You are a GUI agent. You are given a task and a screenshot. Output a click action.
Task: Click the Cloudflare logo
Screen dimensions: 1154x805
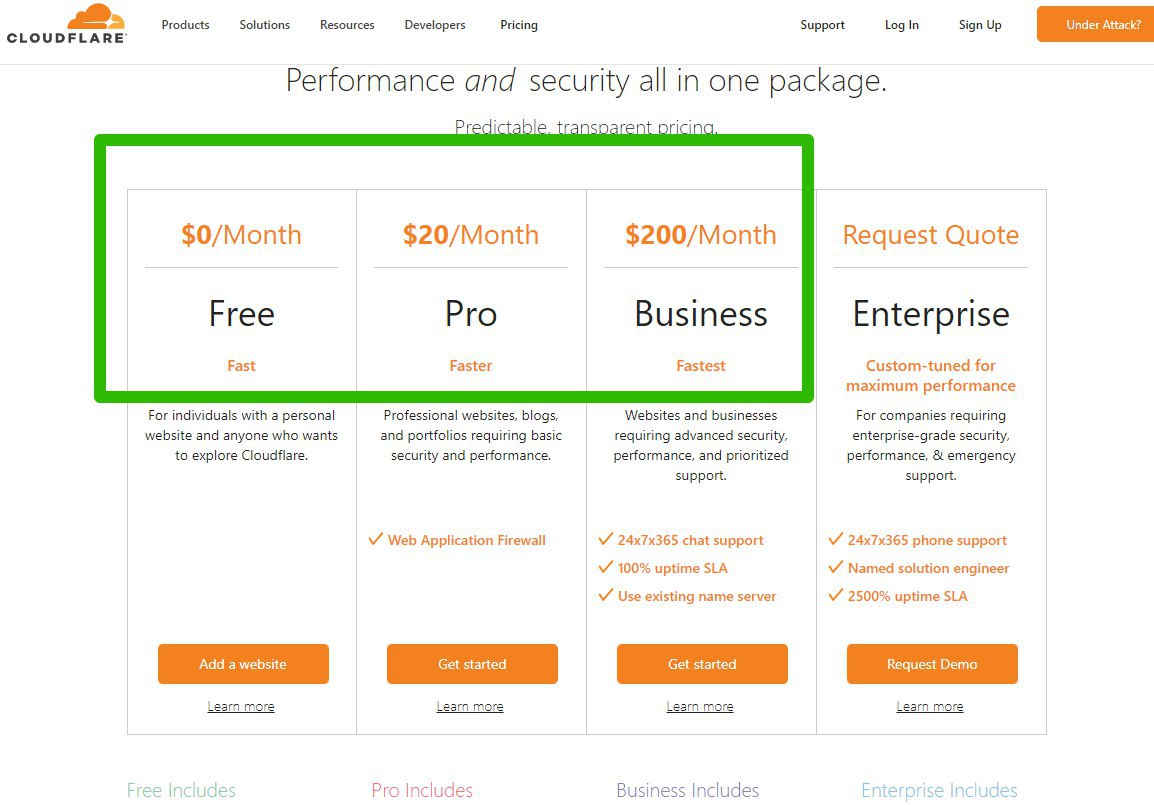pyautogui.click(x=67, y=24)
